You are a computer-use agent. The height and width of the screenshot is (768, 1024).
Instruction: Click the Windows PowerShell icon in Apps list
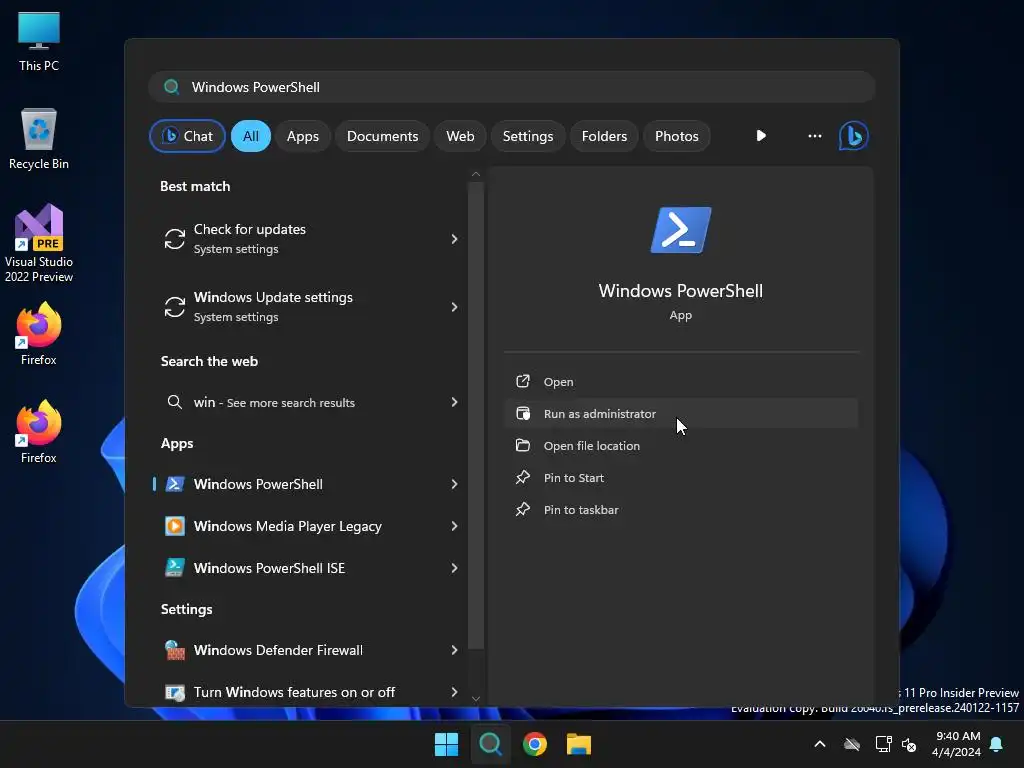click(x=174, y=484)
